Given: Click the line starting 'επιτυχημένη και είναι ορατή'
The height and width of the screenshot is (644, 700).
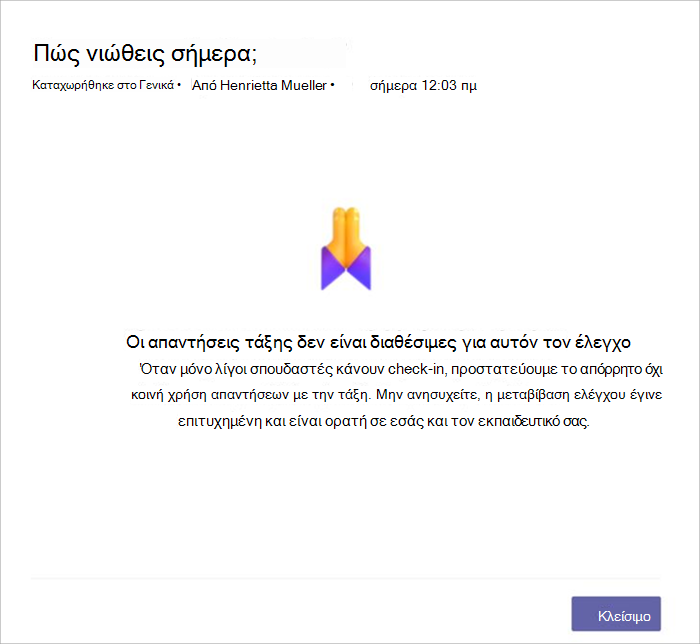Looking at the screenshot, I should (x=383, y=421).
